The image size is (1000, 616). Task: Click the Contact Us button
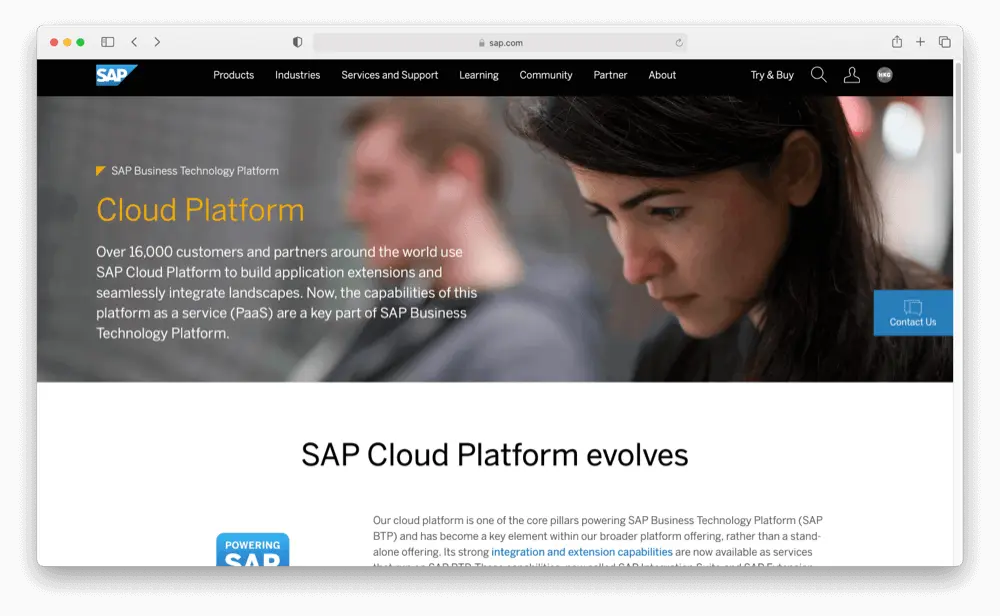tap(912, 313)
